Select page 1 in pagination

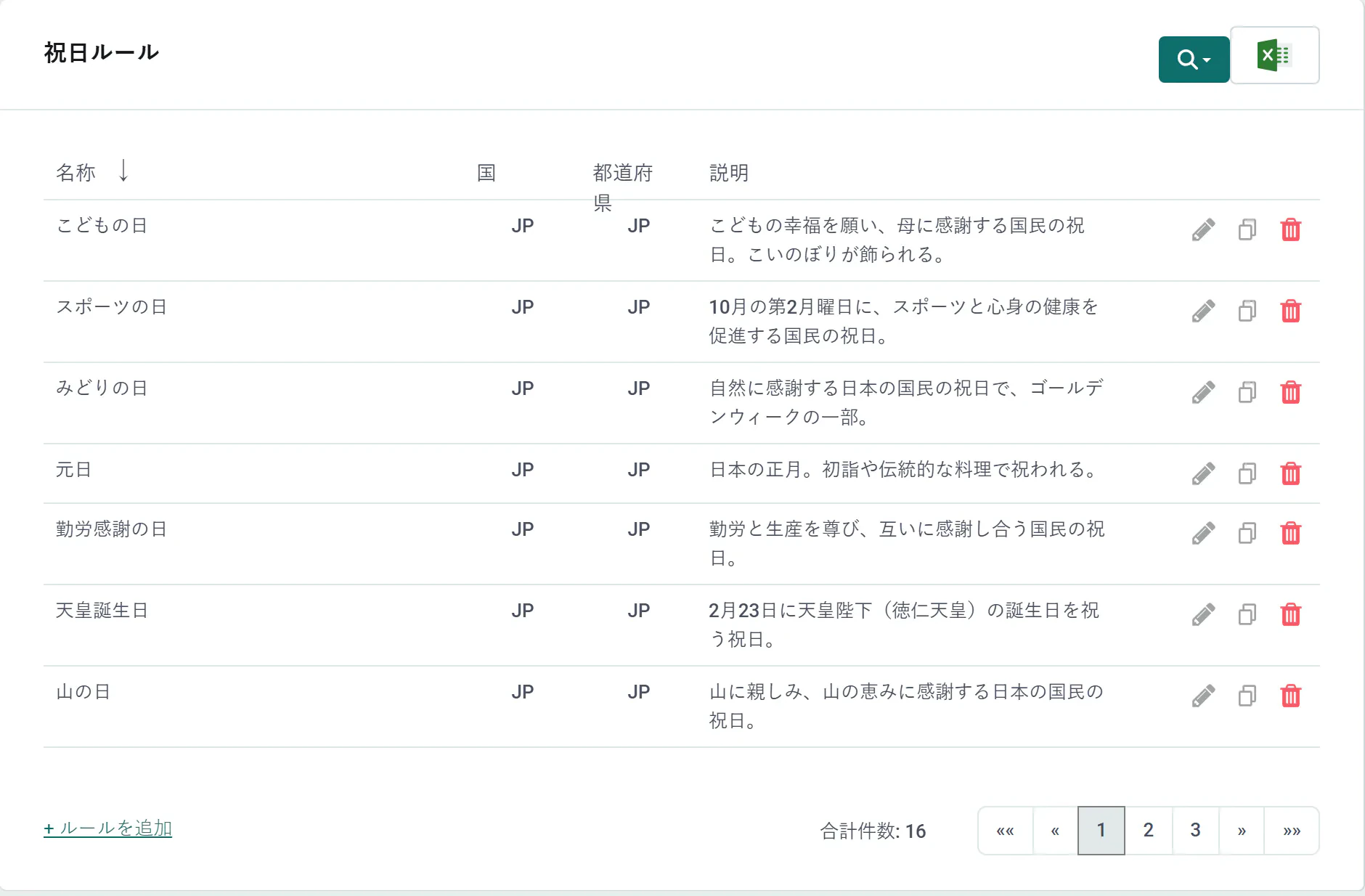tap(1101, 831)
